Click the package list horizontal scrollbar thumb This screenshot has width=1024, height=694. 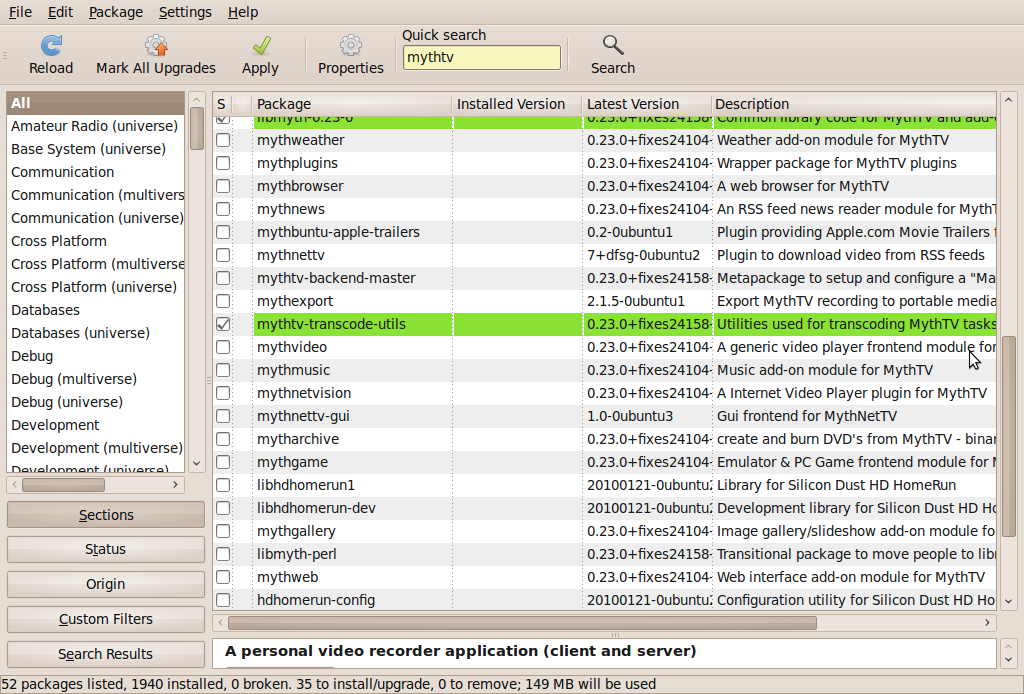point(522,623)
